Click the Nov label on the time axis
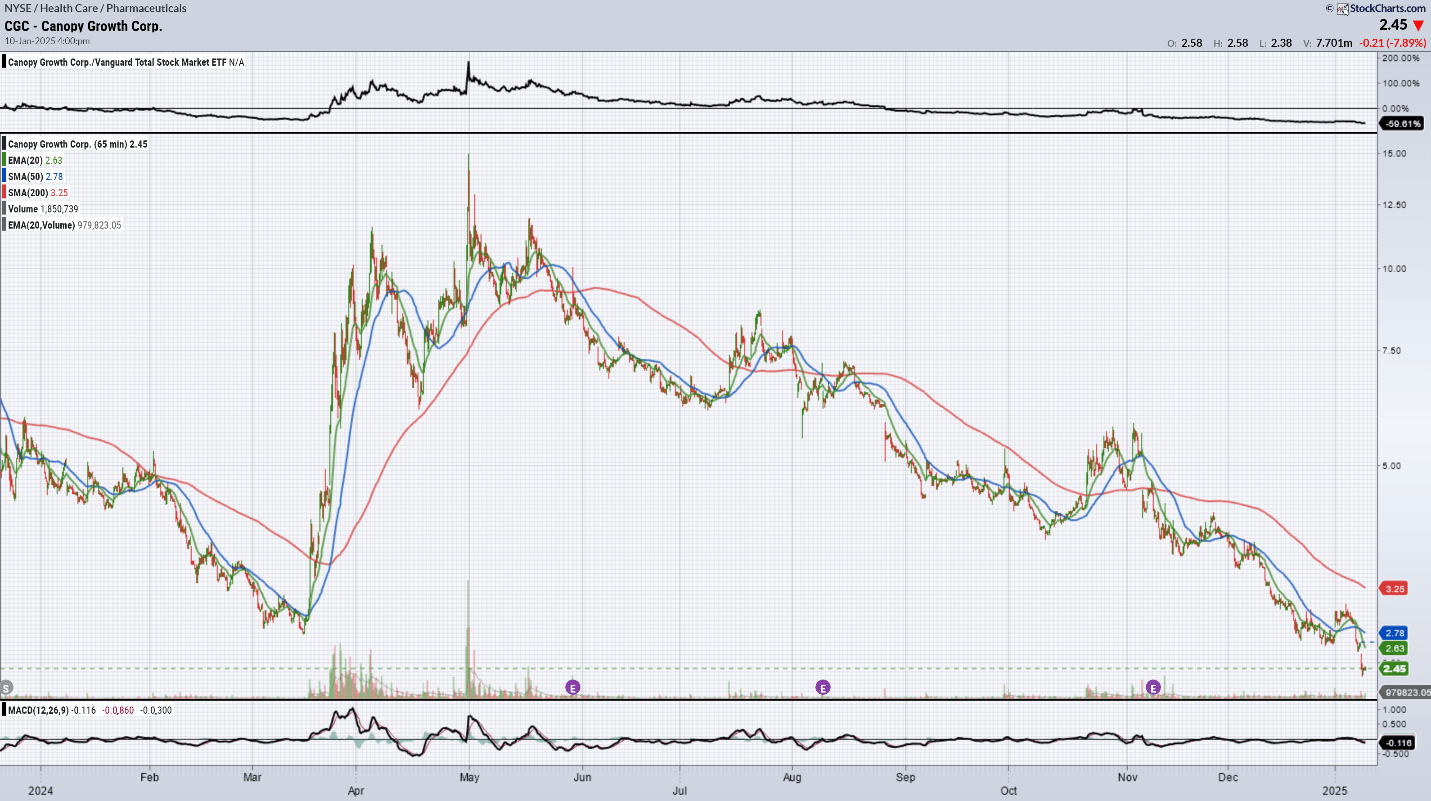Image resolution: width=1431 pixels, height=801 pixels. pos(1128,775)
